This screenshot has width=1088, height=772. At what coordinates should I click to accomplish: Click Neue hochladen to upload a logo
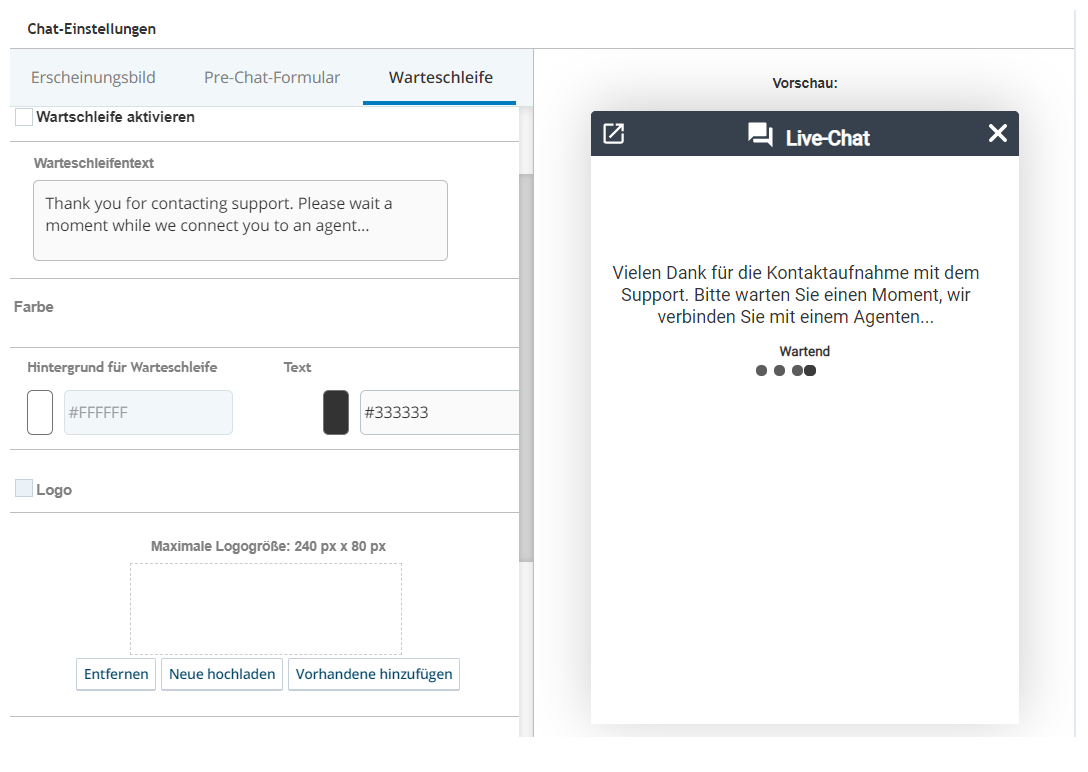point(222,674)
